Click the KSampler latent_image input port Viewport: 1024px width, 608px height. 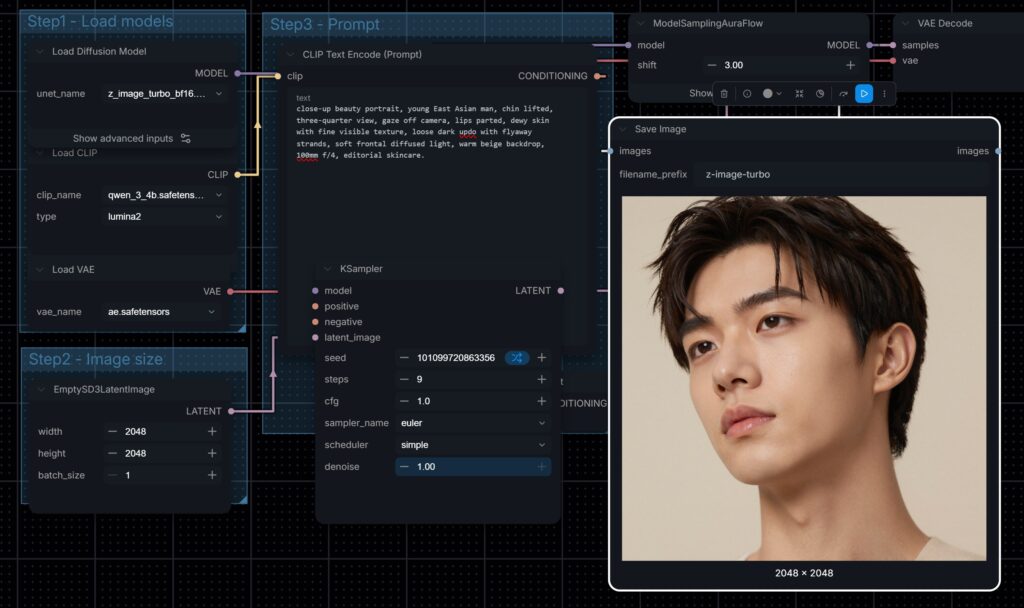point(315,338)
